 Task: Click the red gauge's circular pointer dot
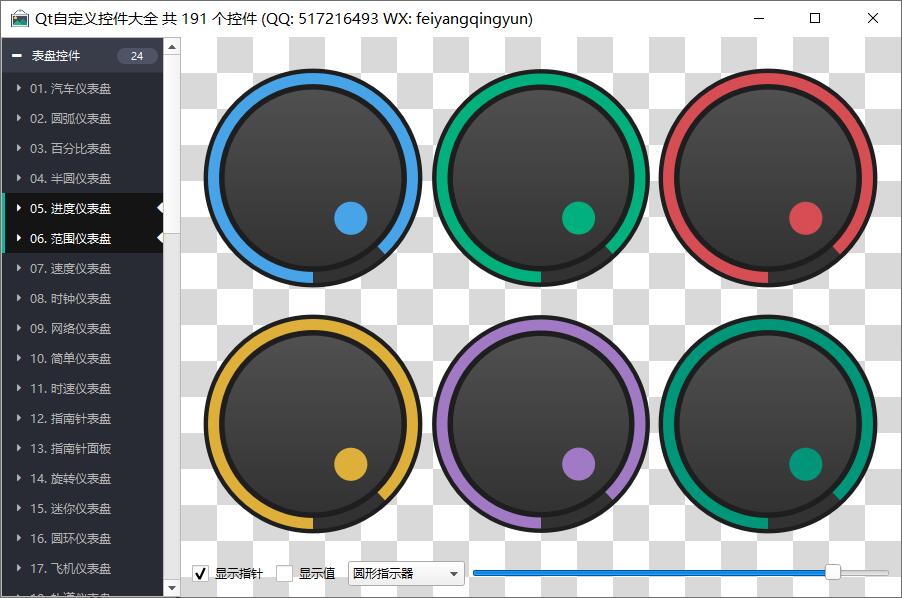point(805,218)
